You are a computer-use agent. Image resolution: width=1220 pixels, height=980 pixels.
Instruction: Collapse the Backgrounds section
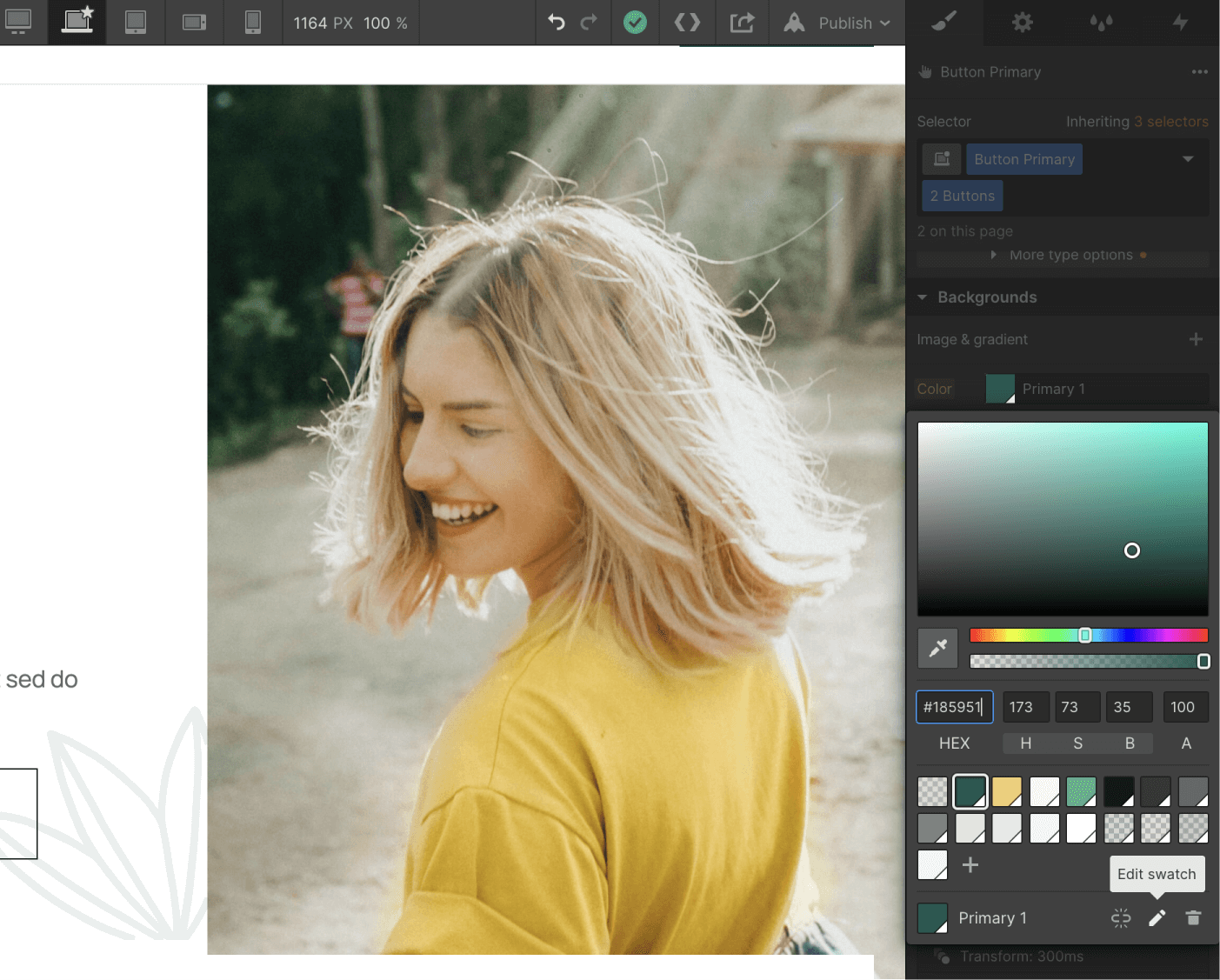click(x=923, y=297)
